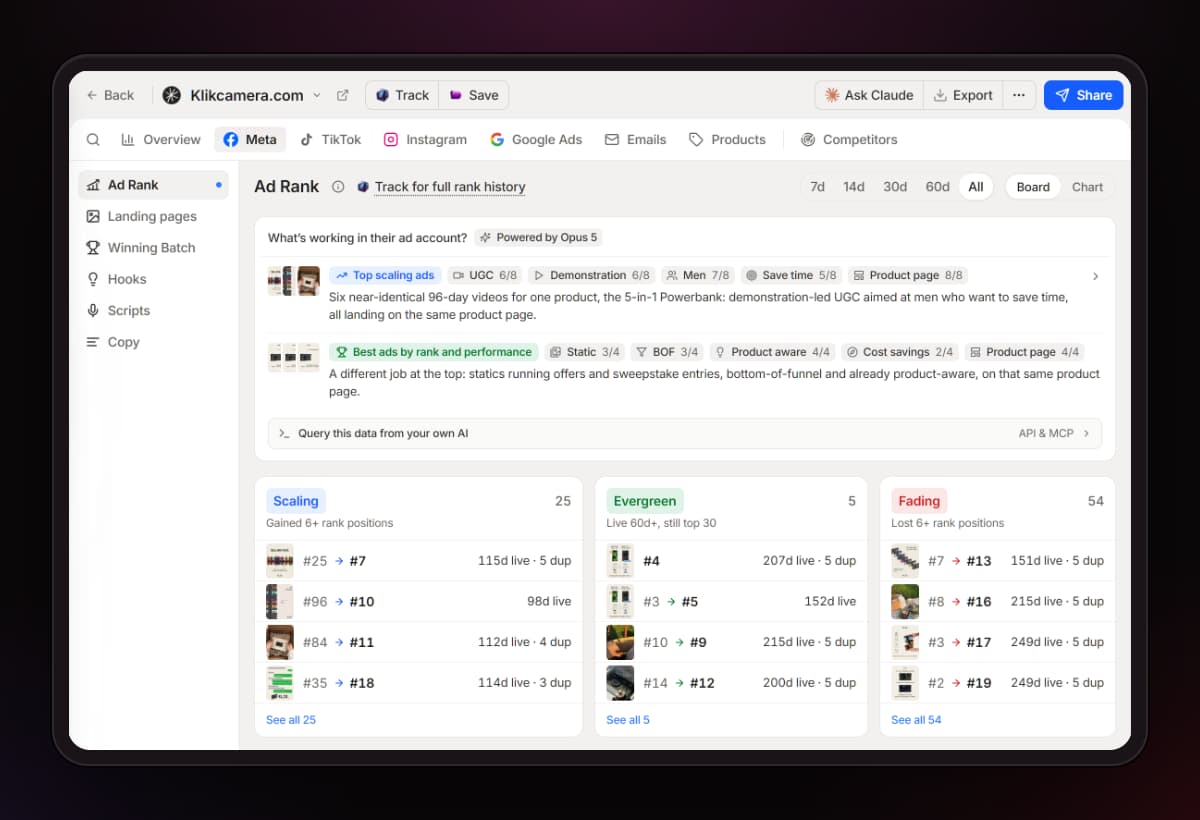Open Klikcamera.com site via external link icon
This screenshot has height=820, width=1200.
pos(343,95)
